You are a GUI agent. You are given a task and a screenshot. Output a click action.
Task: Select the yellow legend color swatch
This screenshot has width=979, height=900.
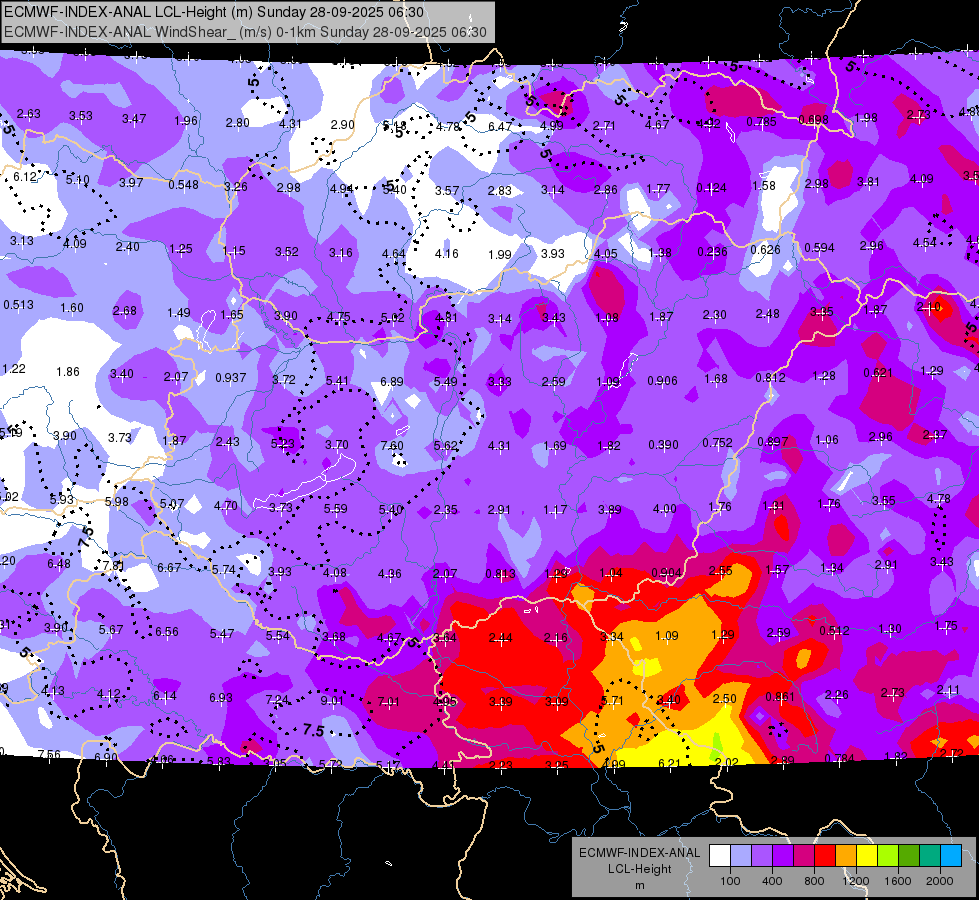coord(867,856)
